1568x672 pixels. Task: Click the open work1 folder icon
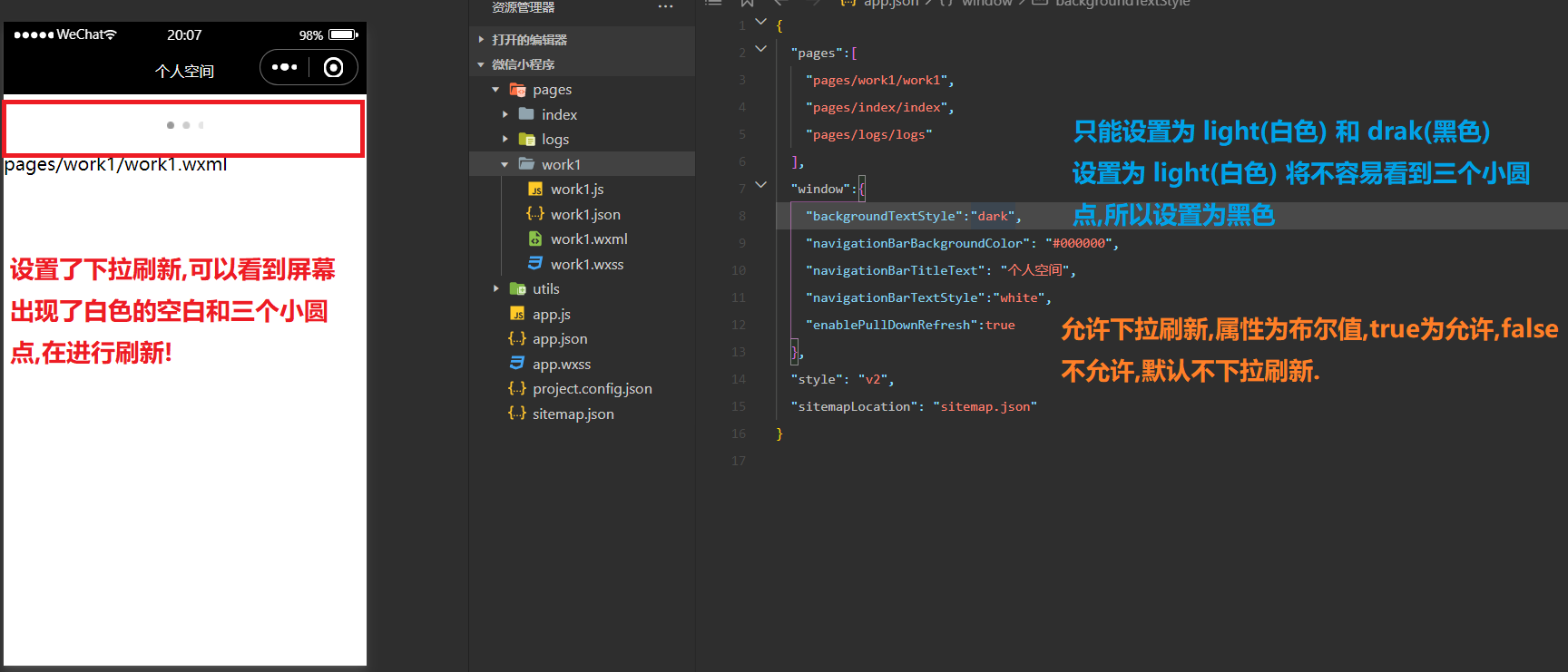pos(526,164)
